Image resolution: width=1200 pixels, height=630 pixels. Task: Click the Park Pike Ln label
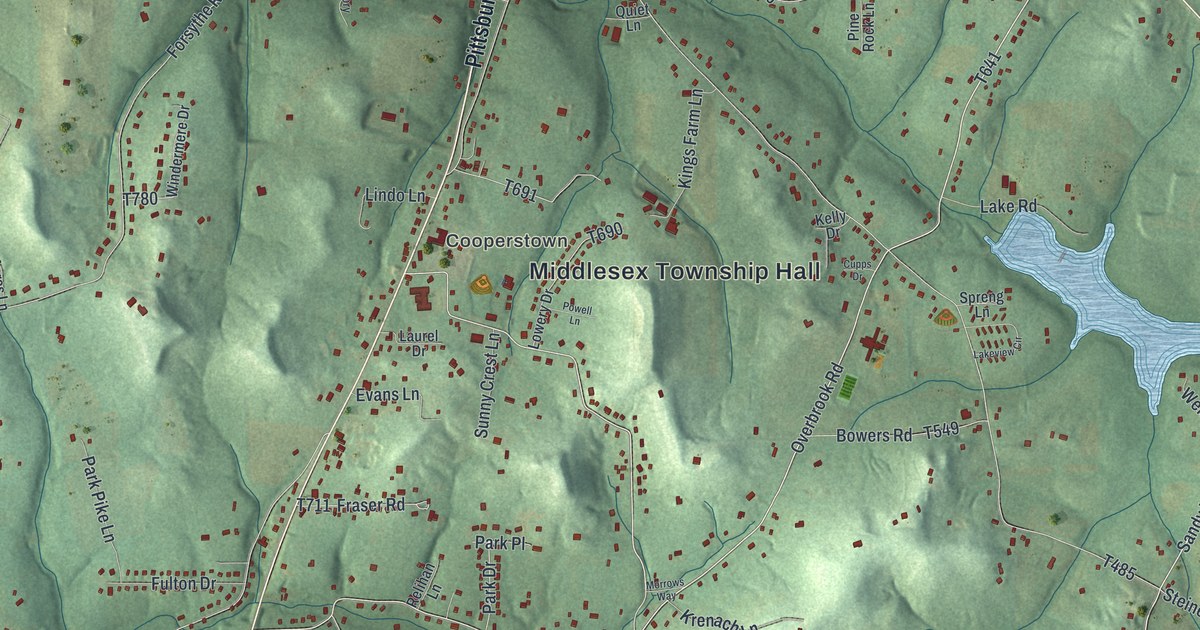tap(99, 500)
